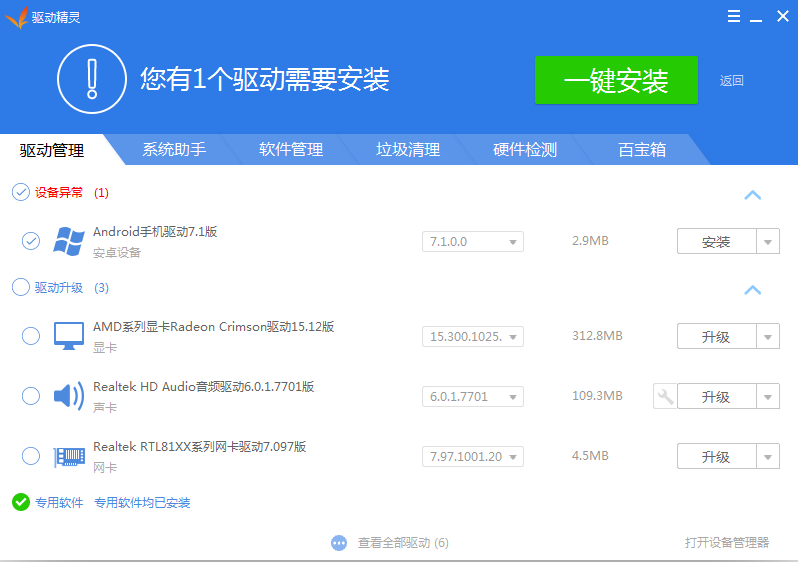Image resolution: width=798 pixels, height=562 pixels.
Task: Open the 查看全部驱动 (6) link
Action: click(x=403, y=543)
